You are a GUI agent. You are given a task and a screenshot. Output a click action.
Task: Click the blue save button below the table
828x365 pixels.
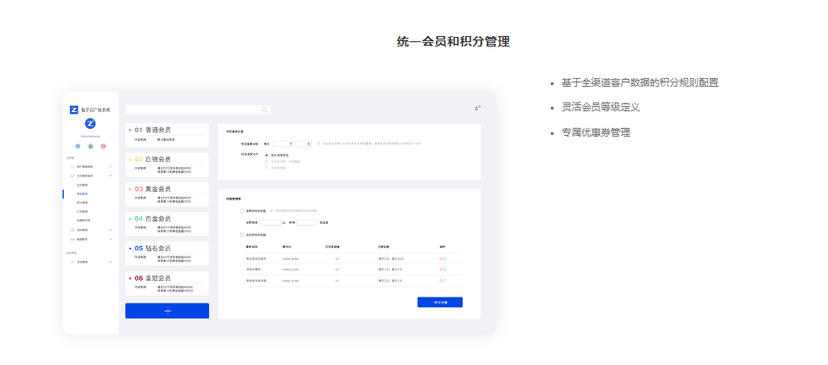pyautogui.click(x=440, y=302)
